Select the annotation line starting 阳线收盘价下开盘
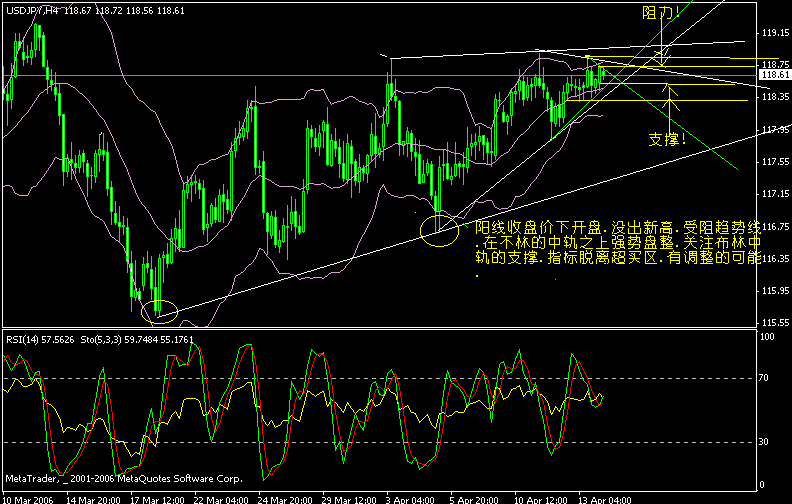 pos(617,227)
